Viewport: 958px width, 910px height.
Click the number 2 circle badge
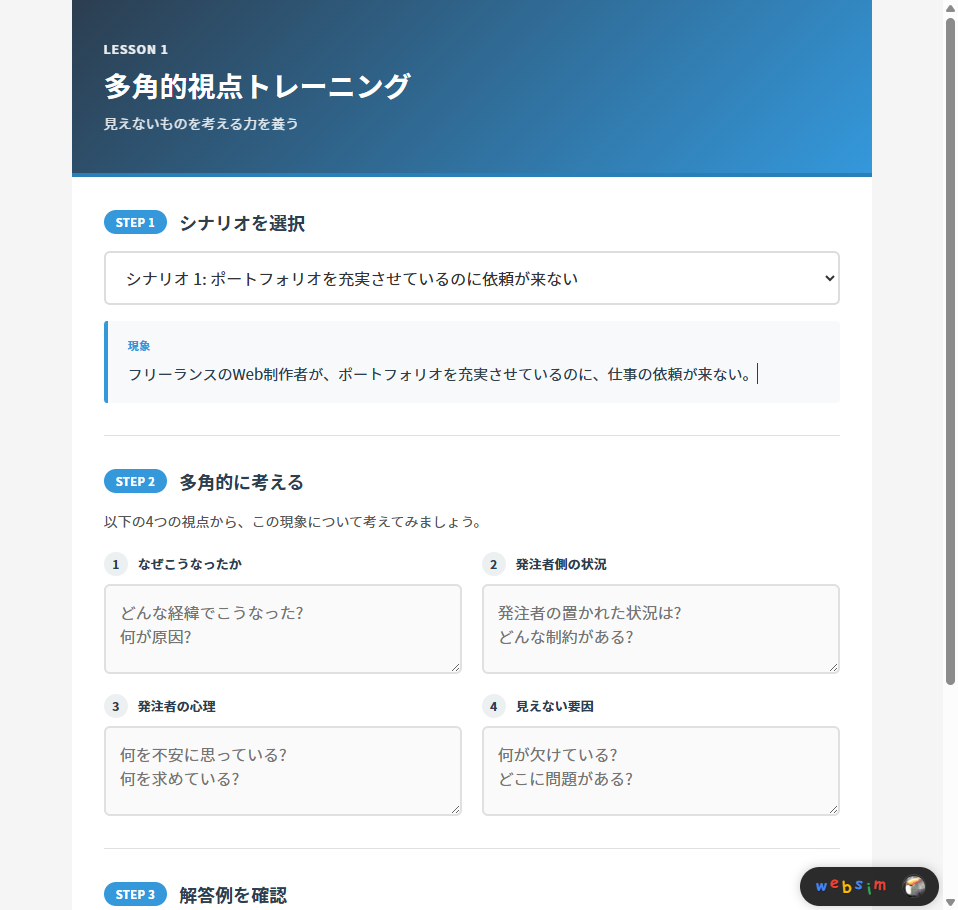click(x=493, y=565)
